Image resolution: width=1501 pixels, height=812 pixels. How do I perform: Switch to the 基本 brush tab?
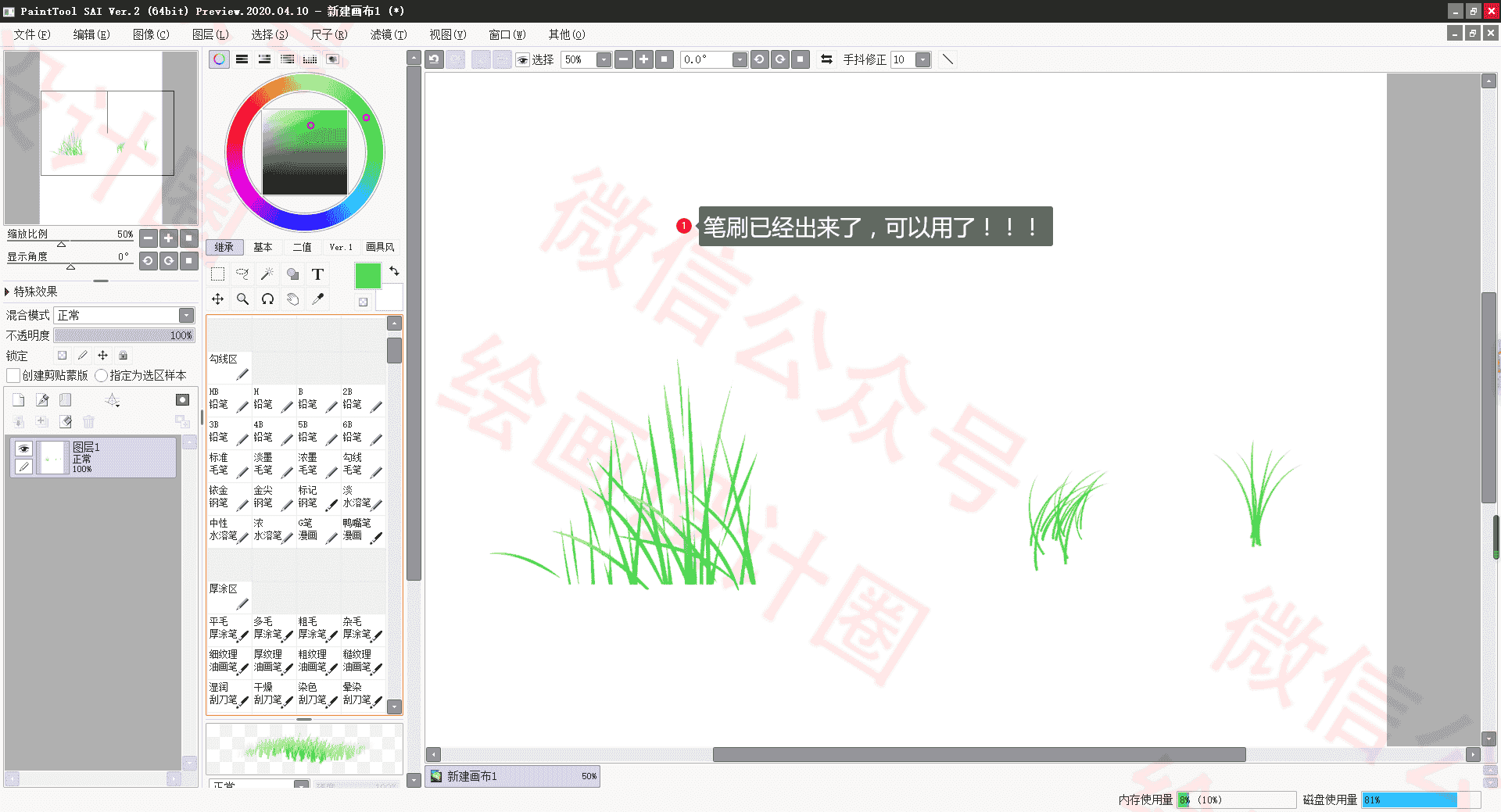[x=263, y=247]
